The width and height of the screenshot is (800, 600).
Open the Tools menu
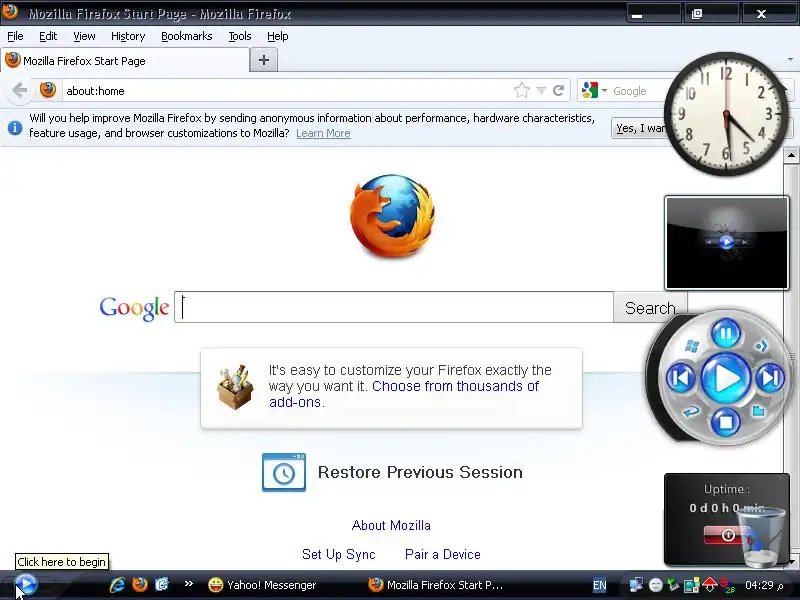click(x=240, y=36)
